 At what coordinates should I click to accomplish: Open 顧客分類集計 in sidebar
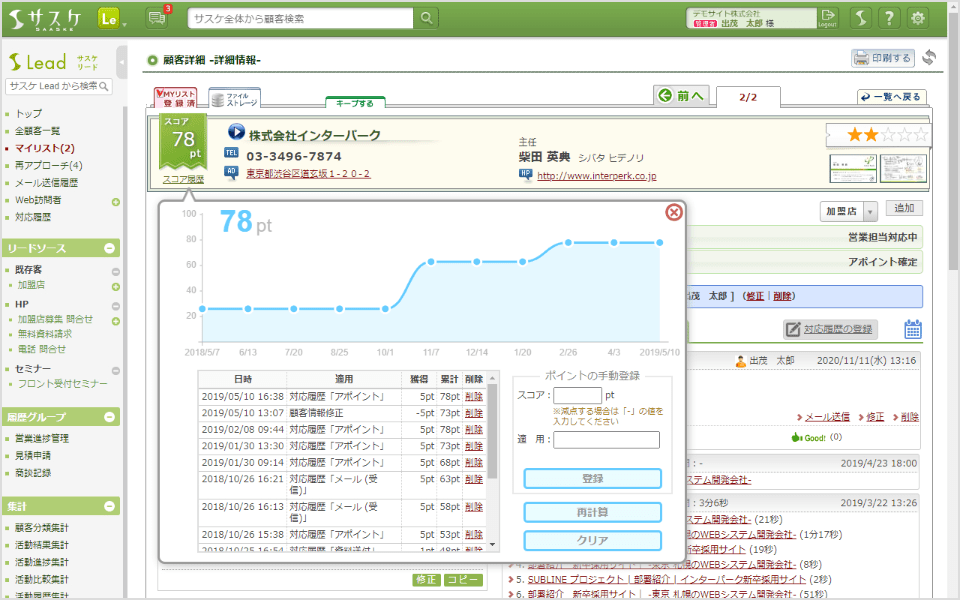[42, 528]
